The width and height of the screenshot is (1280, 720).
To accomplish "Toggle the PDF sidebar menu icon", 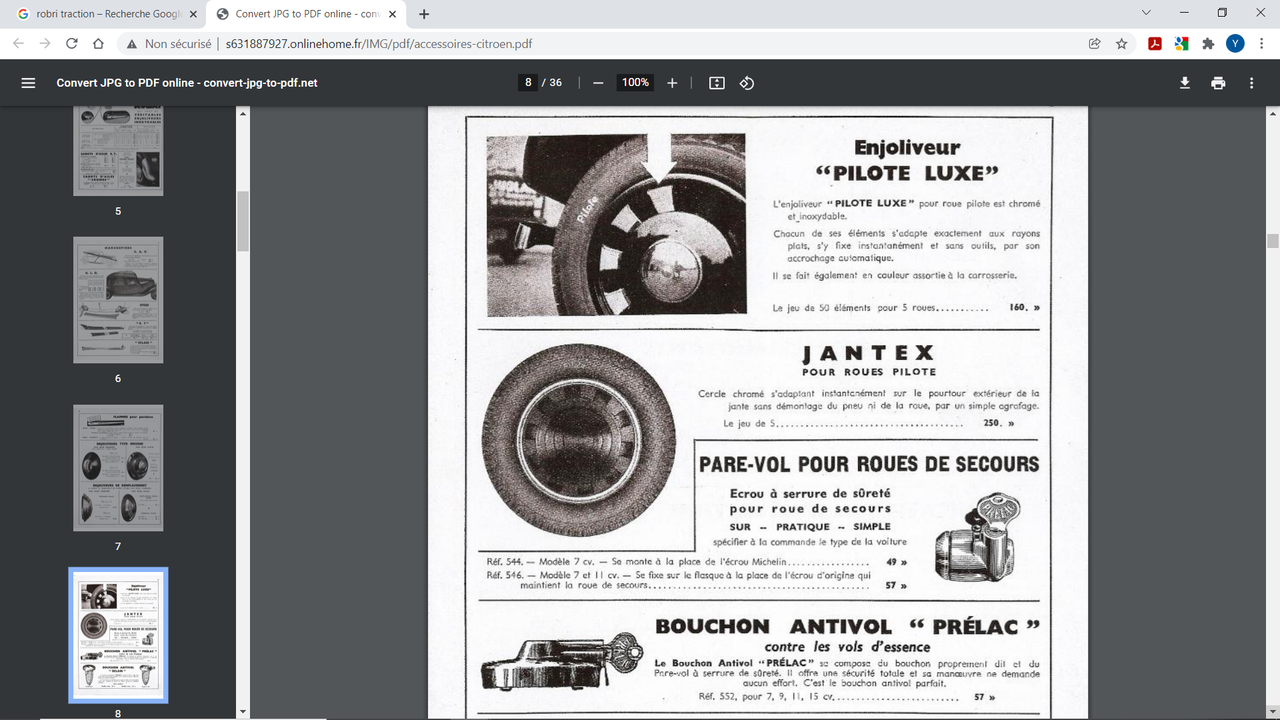I will click(x=28, y=83).
